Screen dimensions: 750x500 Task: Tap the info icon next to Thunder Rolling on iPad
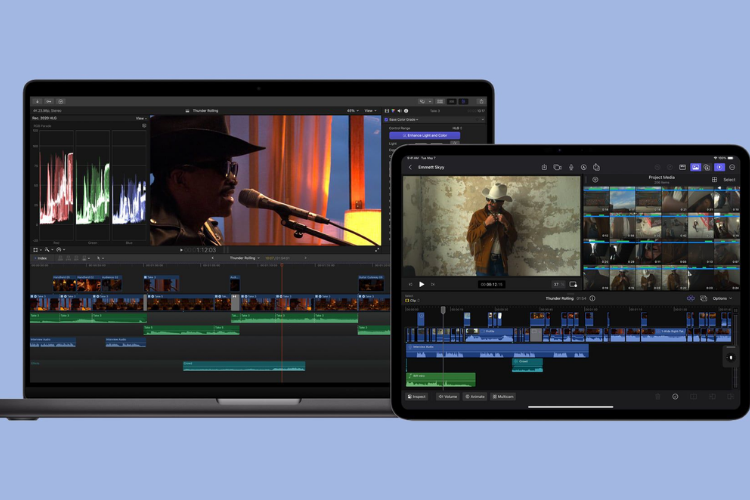point(593,298)
